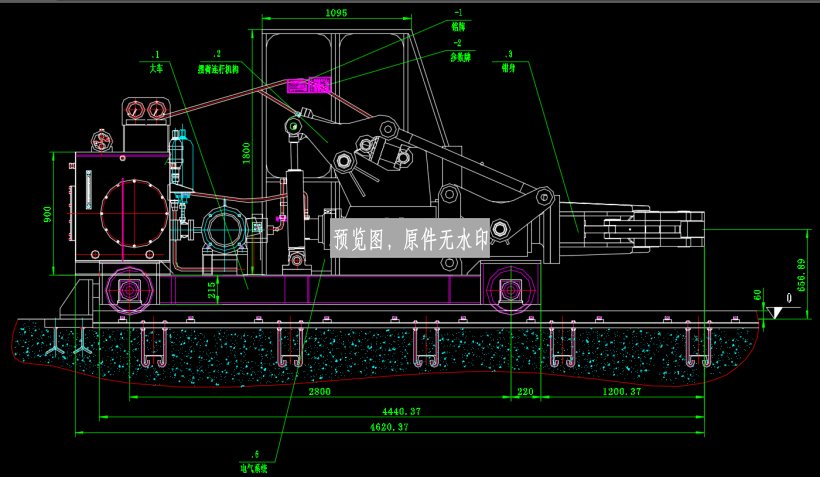This screenshot has height=477, width=820.
Task: Pick the 900 vertical dimension text
Action: pos(48,214)
